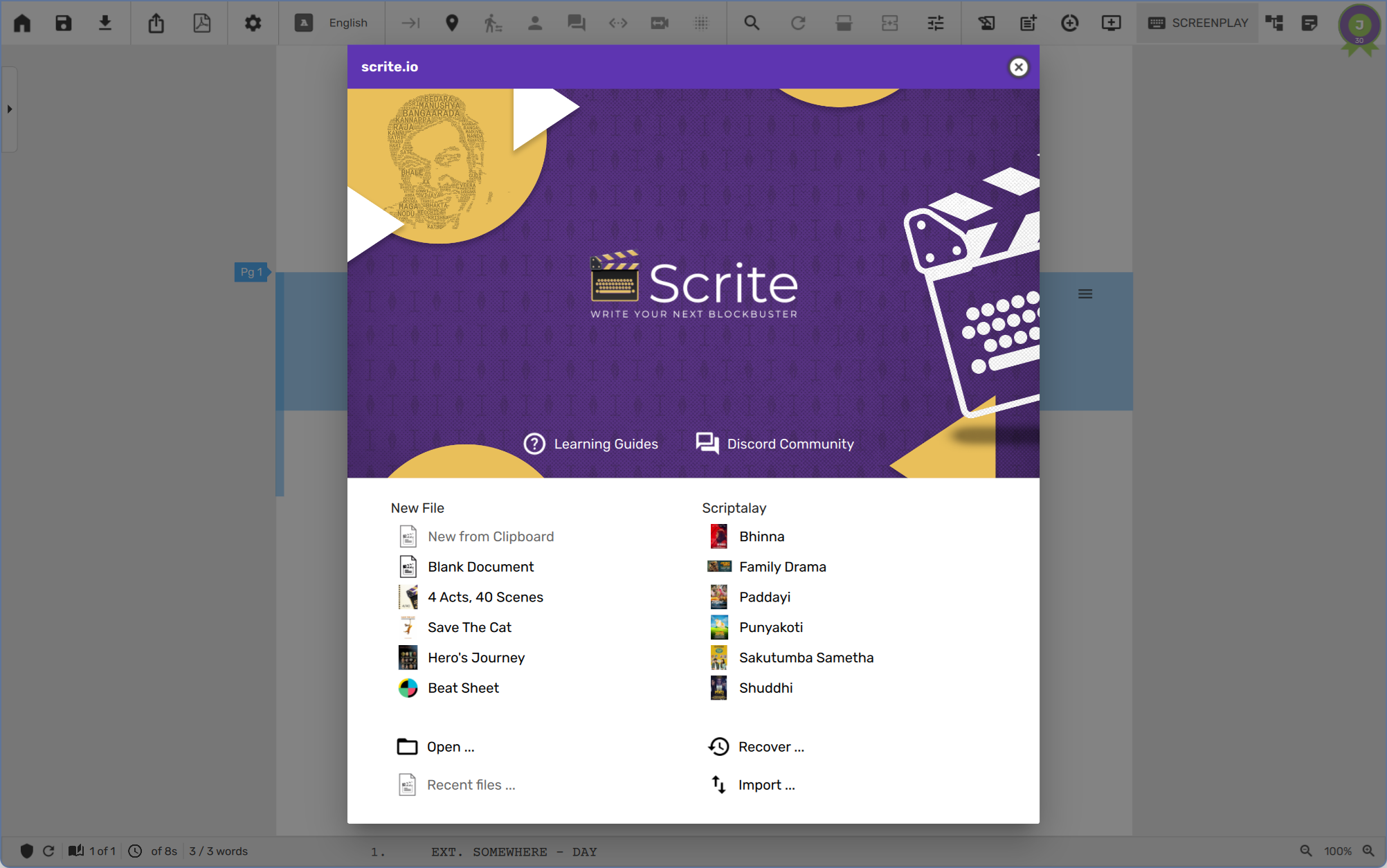This screenshot has height=868, width=1387.
Task: Click the shield icon in status bar
Action: 27,851
